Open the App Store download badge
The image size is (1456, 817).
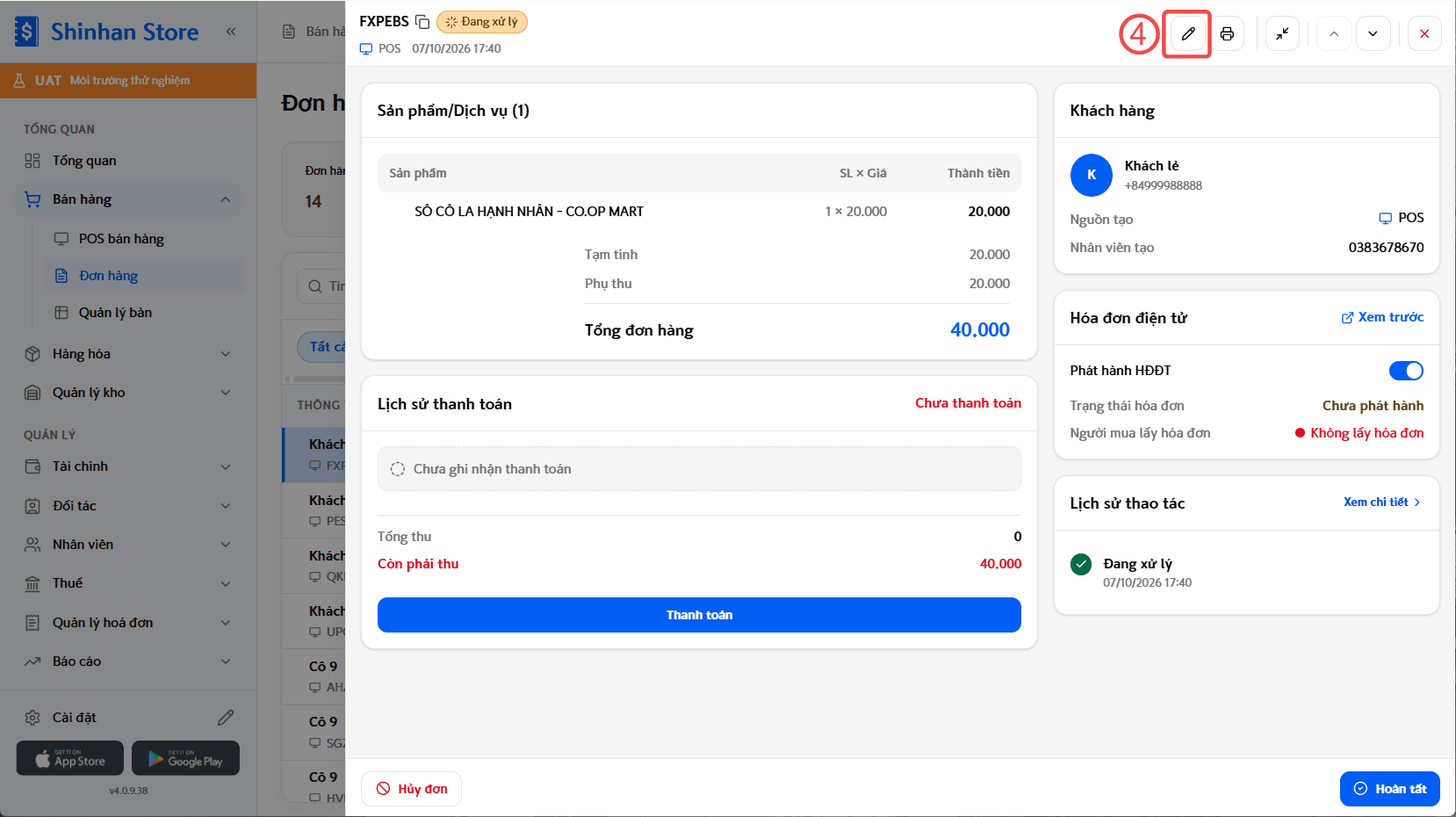pos(71,758)
